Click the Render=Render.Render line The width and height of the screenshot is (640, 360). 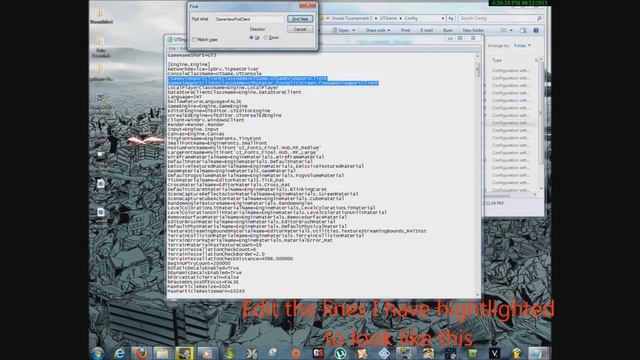[x=196, y=125]
